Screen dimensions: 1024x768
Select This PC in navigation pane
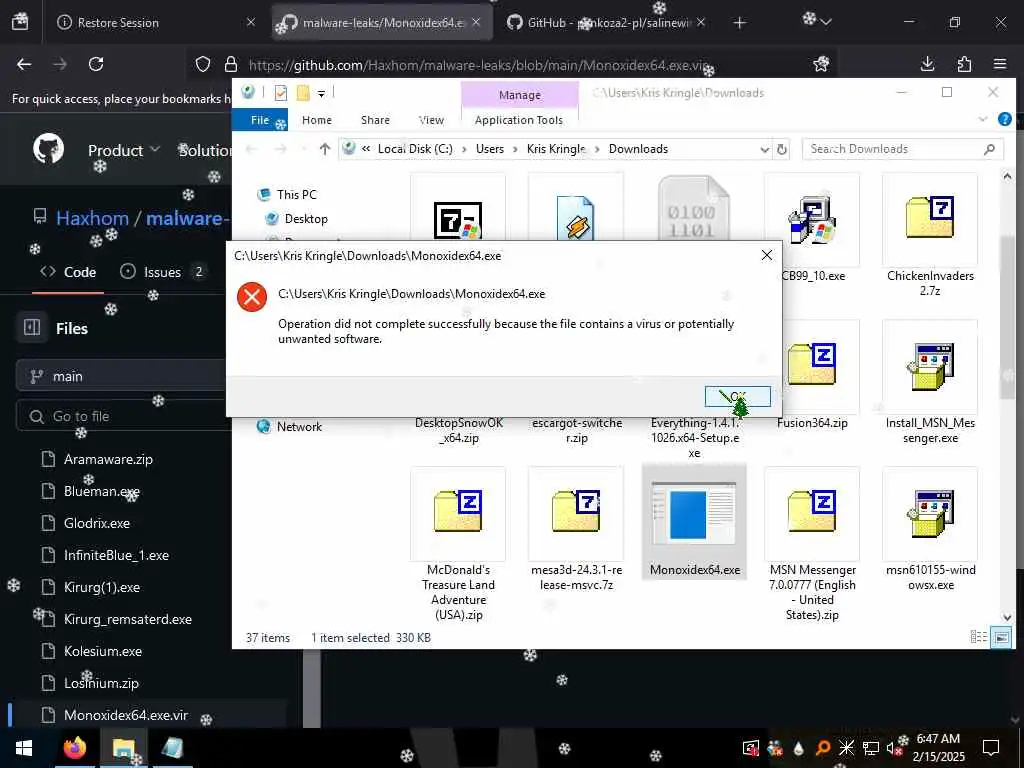click(x=296, y=195)
